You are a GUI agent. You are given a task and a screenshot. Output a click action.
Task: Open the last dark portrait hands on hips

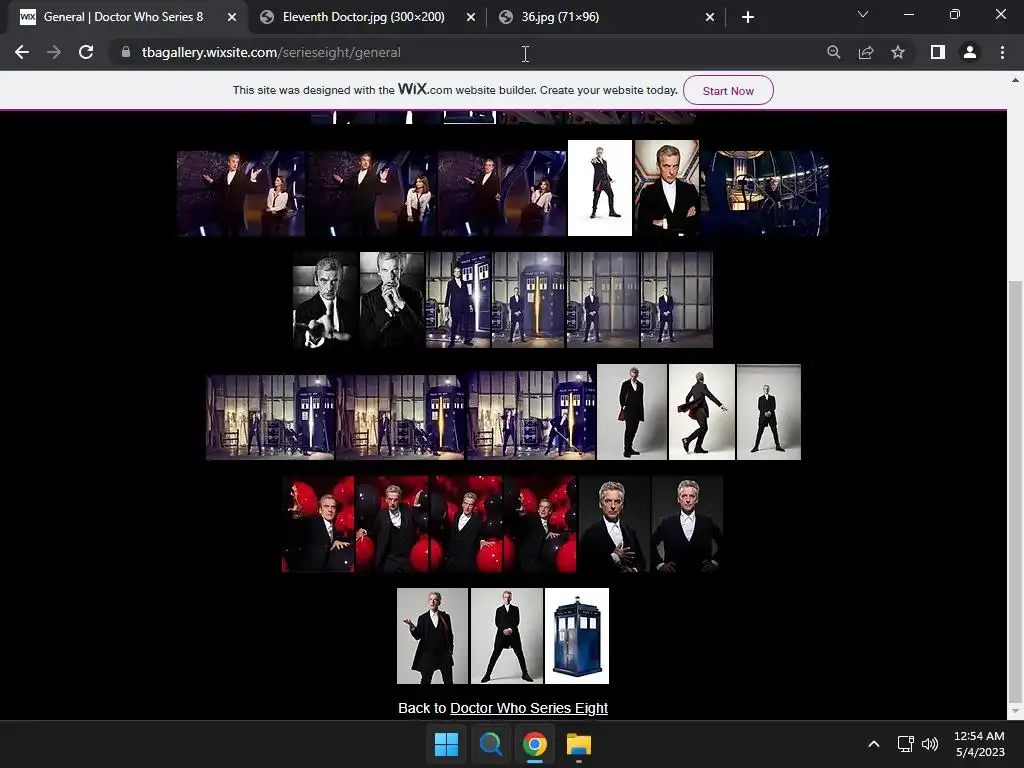click(688, 524)
